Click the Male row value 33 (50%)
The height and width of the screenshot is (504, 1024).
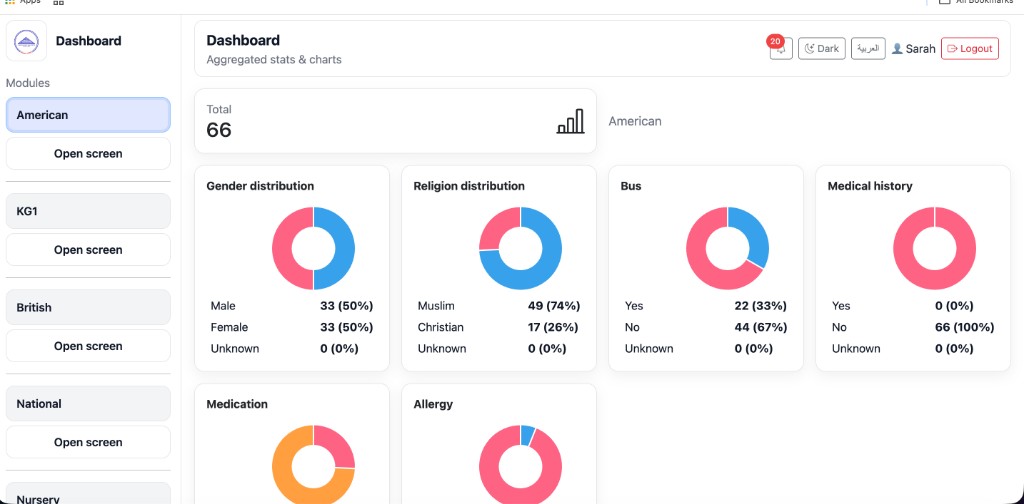(346, 306)
